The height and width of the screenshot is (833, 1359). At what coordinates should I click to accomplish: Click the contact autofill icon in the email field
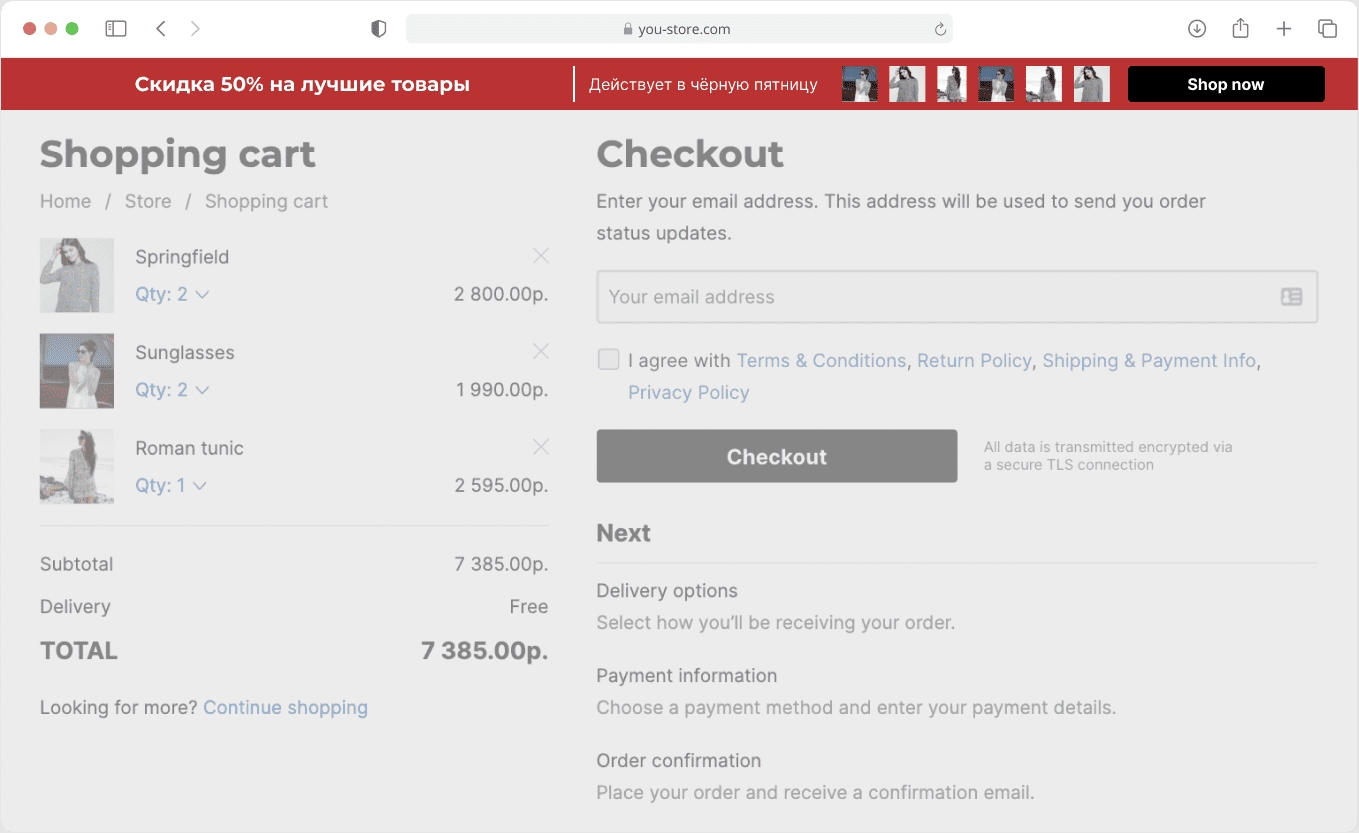coord(1291,297)
